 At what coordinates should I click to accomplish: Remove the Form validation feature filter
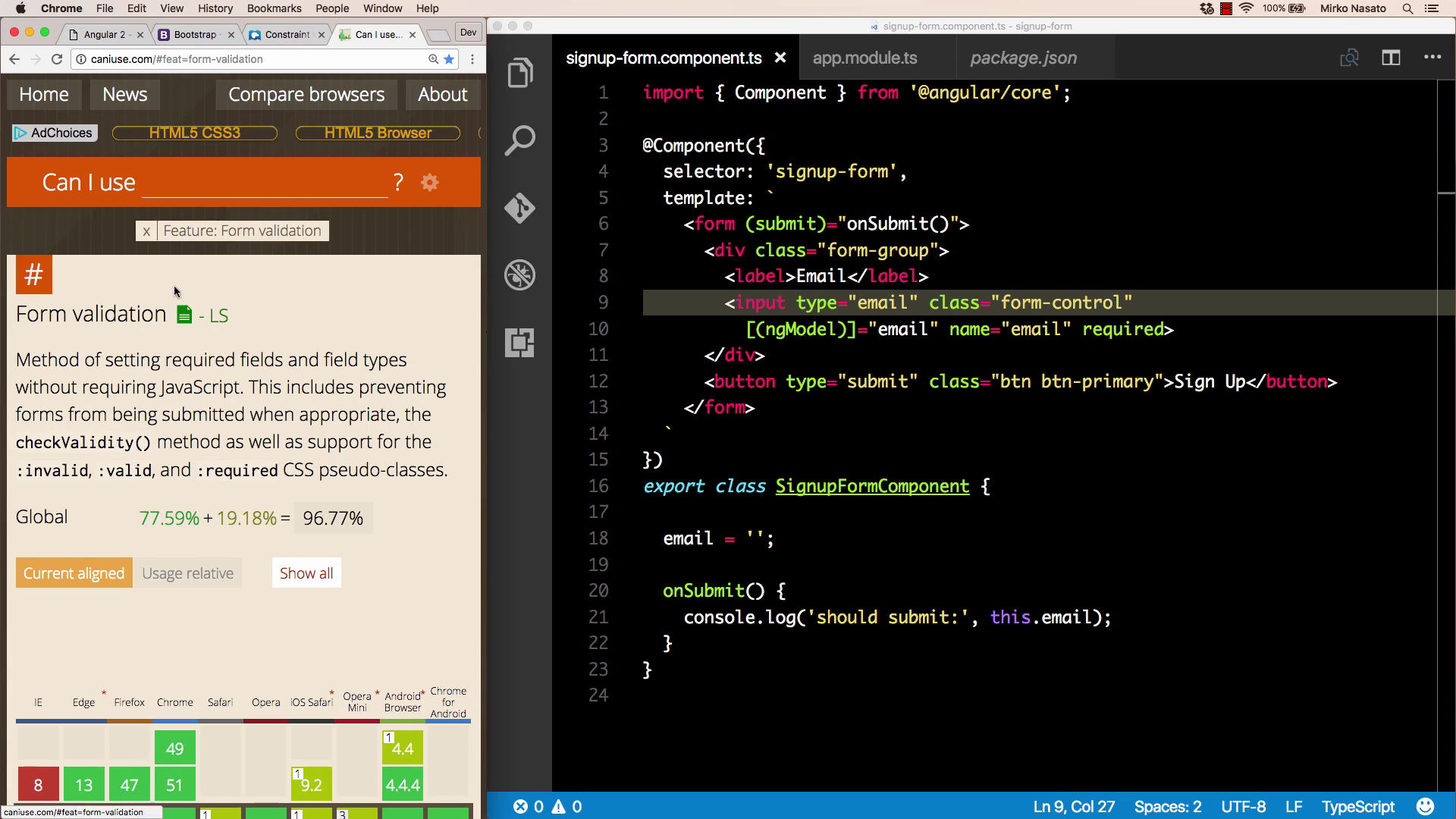click(x=146, y=231)
